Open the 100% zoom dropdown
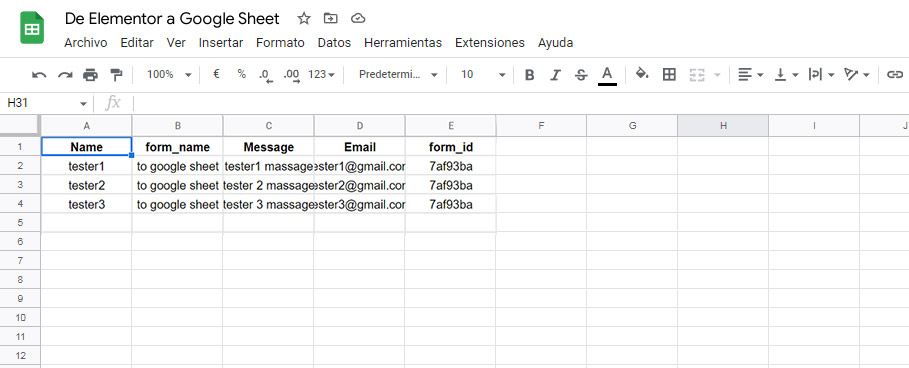 pyautogui.click(x=169, y=75)
